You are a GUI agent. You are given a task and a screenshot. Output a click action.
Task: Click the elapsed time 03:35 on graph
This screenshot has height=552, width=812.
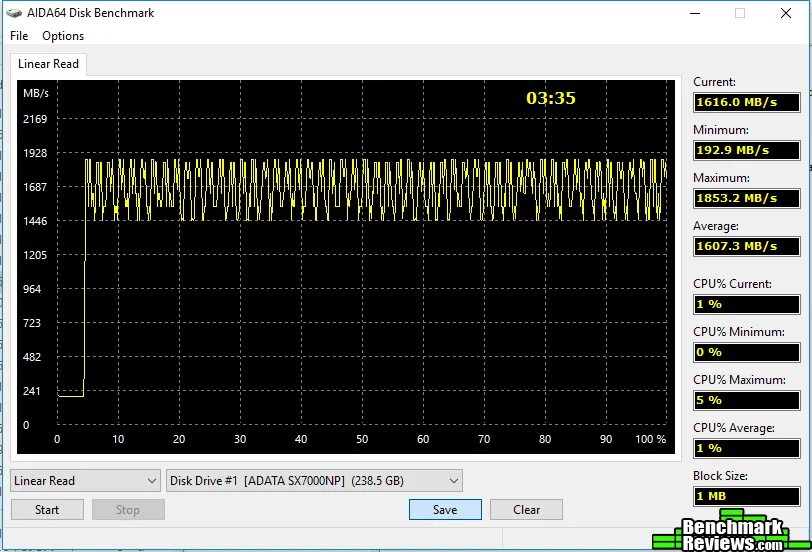tap(550, 98)
